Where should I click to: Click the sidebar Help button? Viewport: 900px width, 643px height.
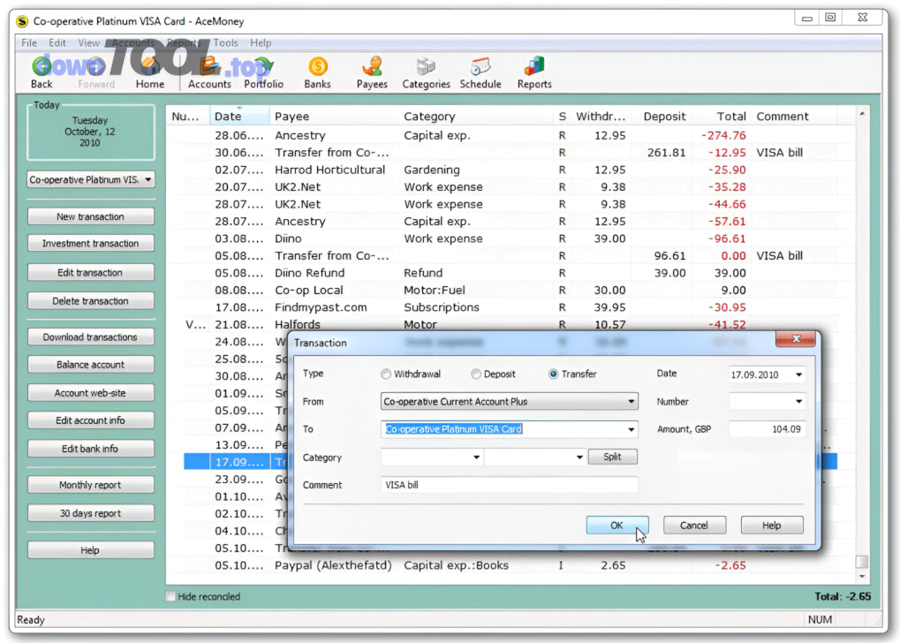(x=91, y=550)
